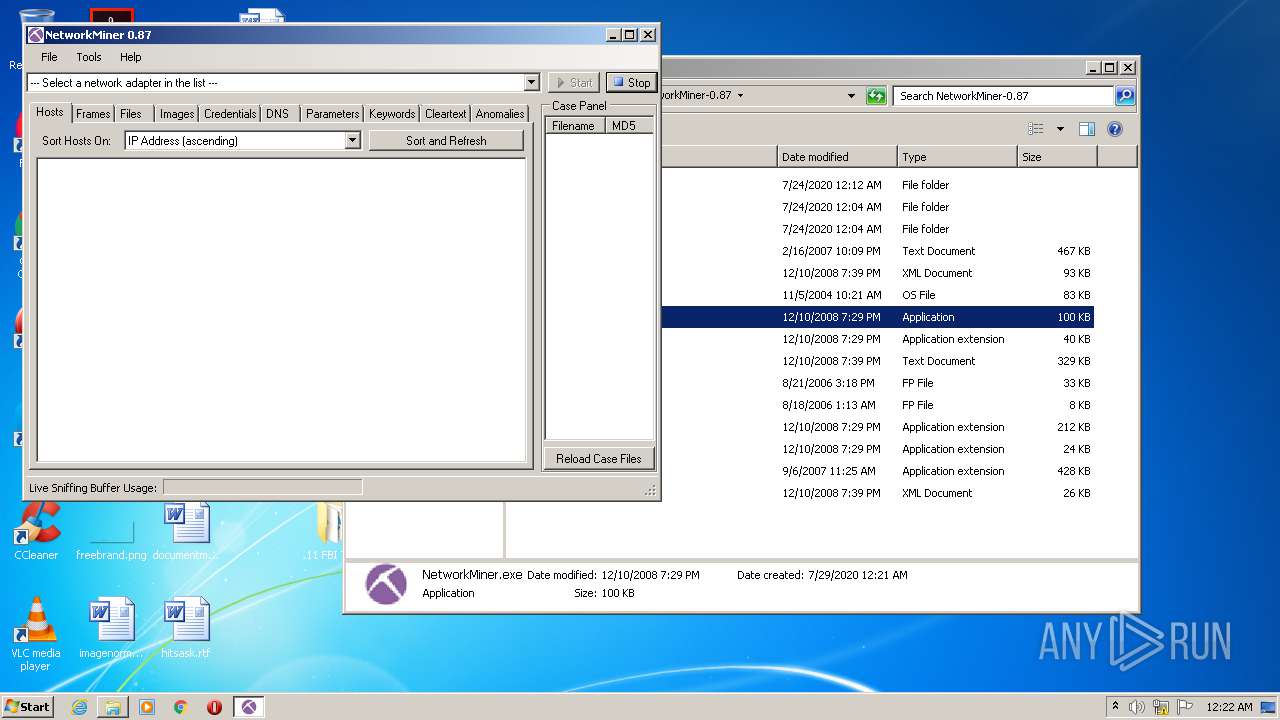Open the Opera browser taskbar icon

pos(214,707)
